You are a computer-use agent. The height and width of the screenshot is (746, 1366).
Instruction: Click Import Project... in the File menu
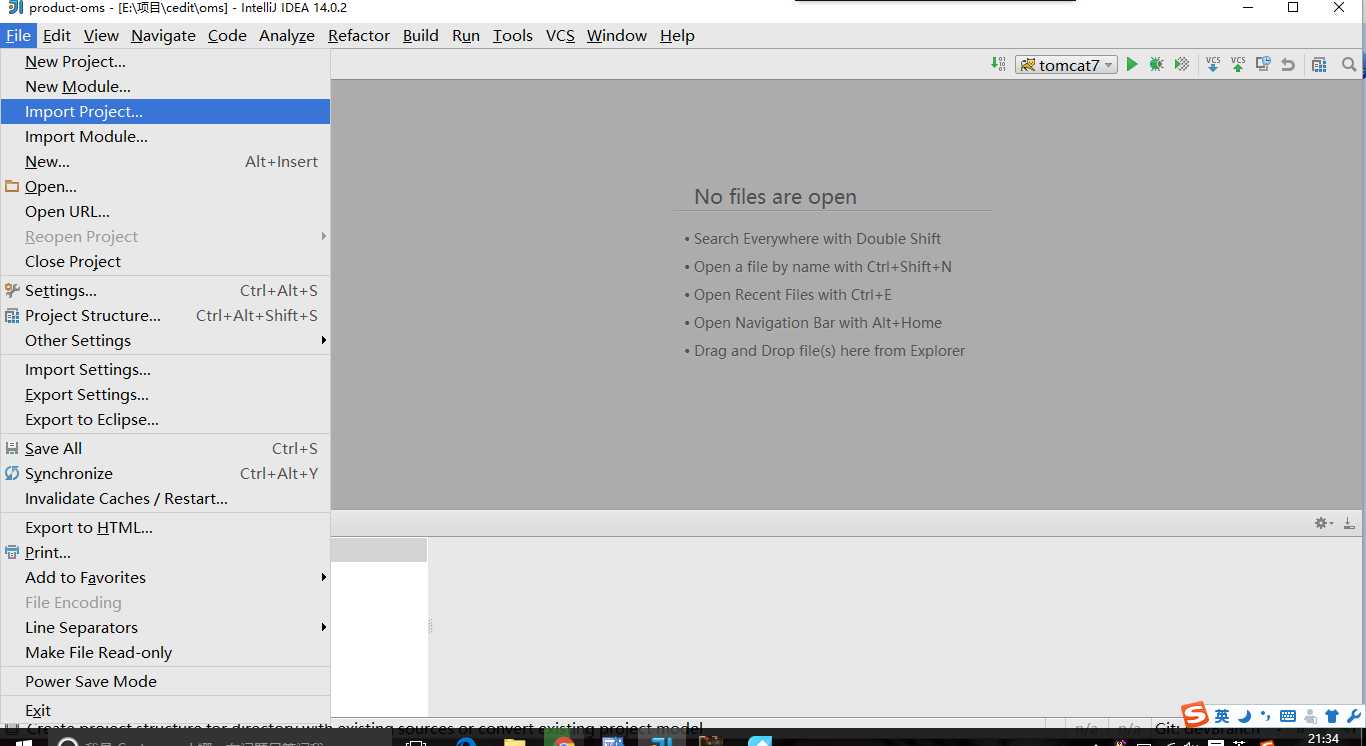point(165,111)
